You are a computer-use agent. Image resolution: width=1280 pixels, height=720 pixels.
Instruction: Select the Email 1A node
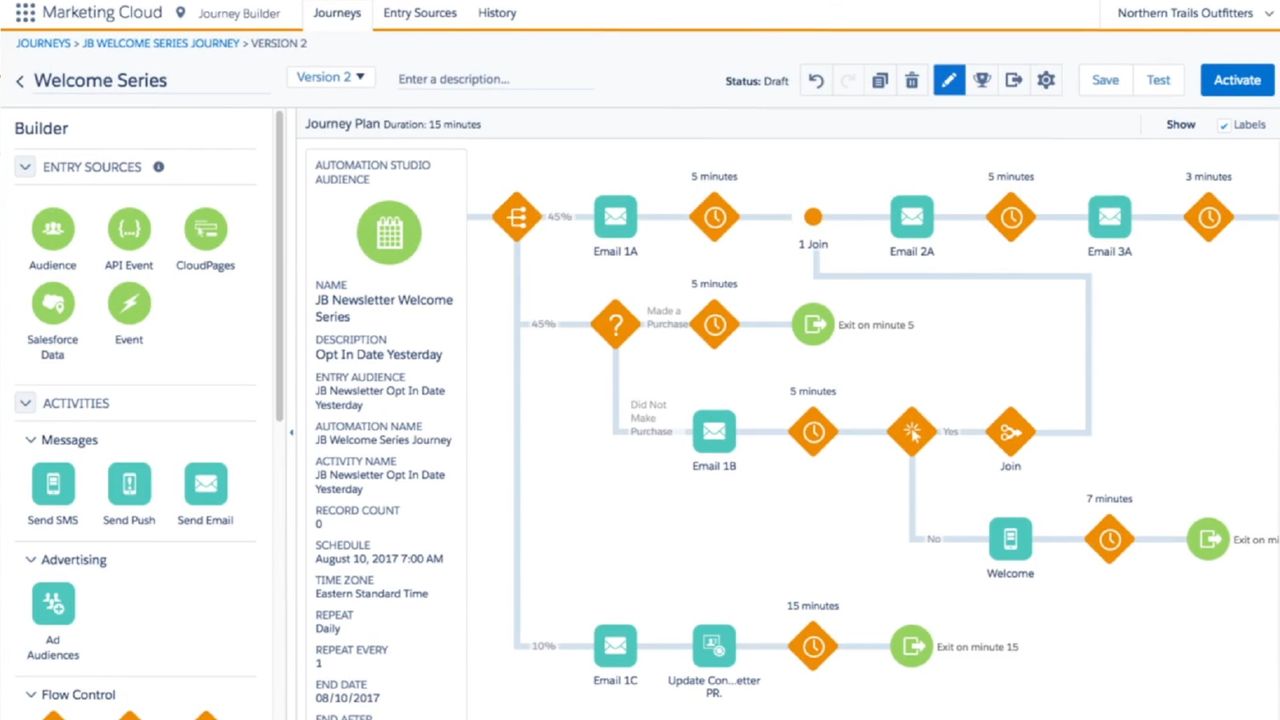click(615, 216)
